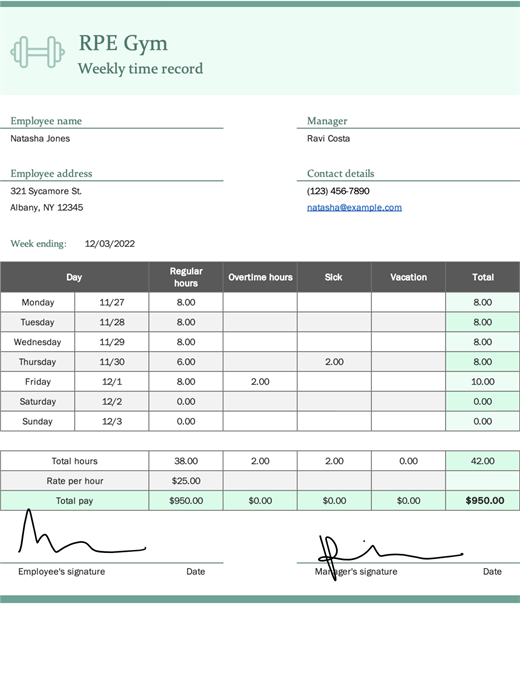Click Monday's regular hours cell
The height and width of the screenshot is (675, 520).
[186, 303]
